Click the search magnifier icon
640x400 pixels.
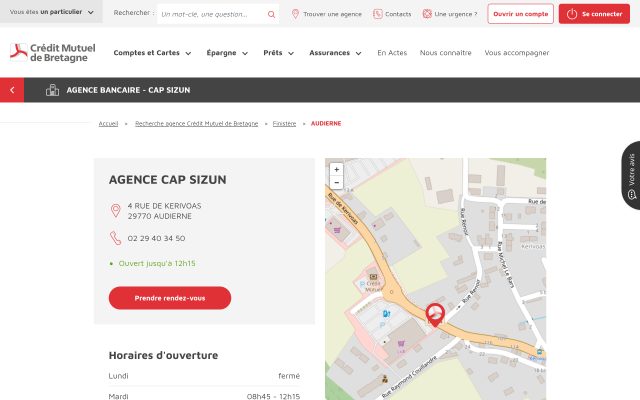(271, 14)
